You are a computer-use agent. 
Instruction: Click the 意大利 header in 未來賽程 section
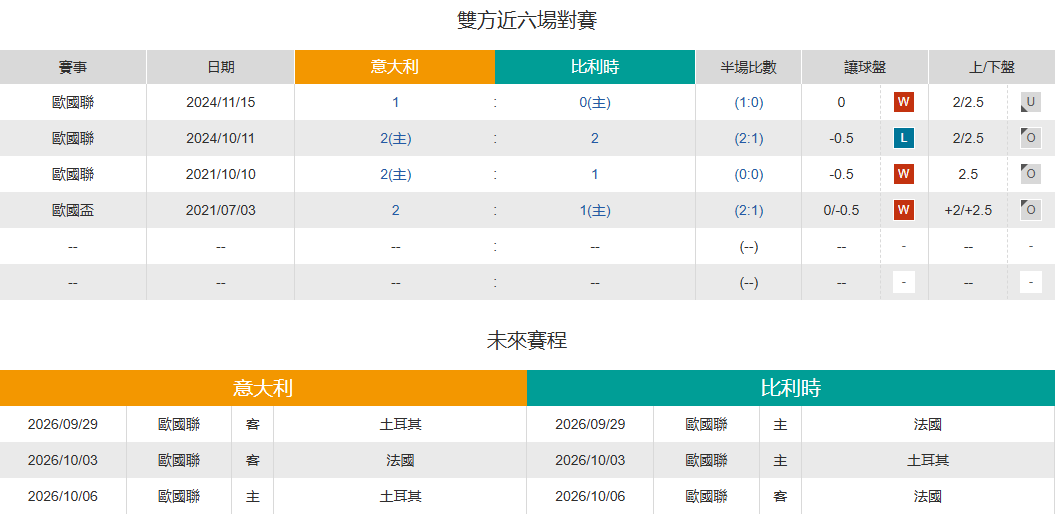tap(263, 388)
